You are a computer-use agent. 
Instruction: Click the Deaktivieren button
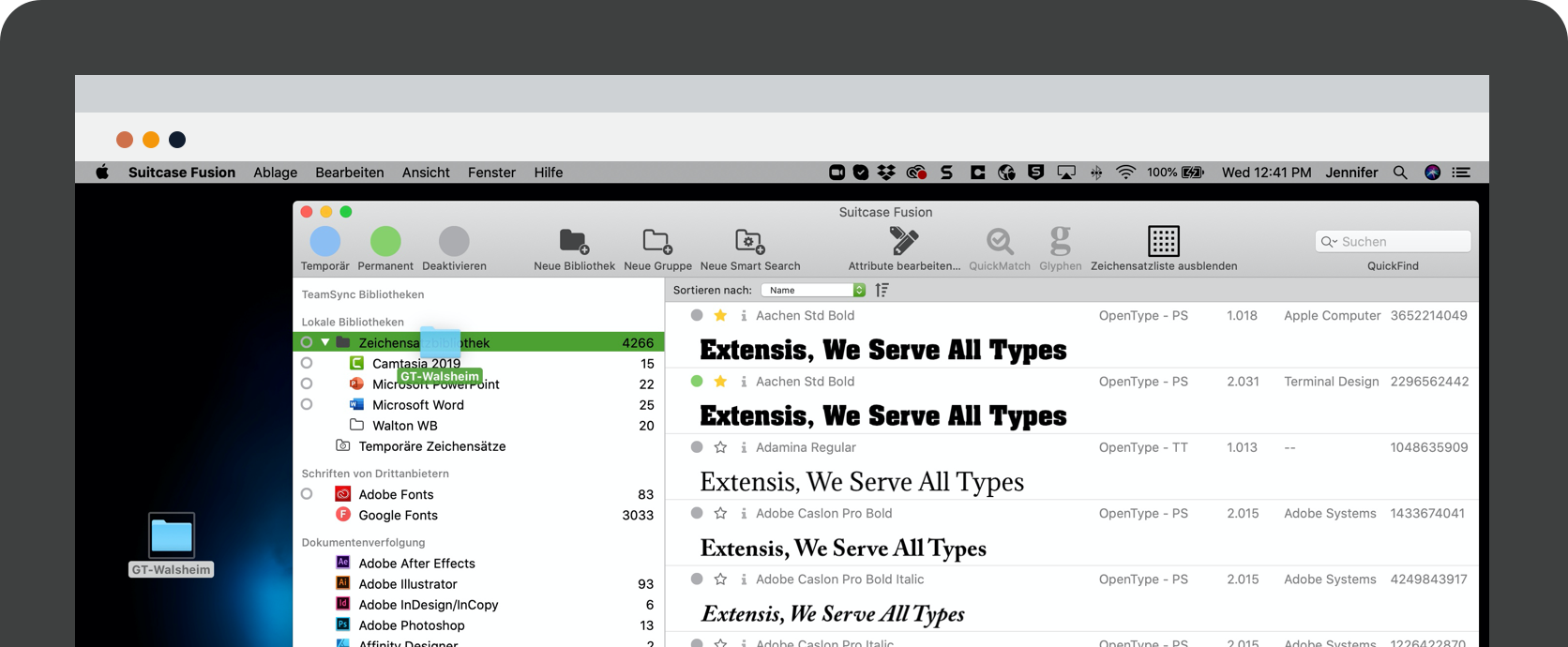(454, 241)
